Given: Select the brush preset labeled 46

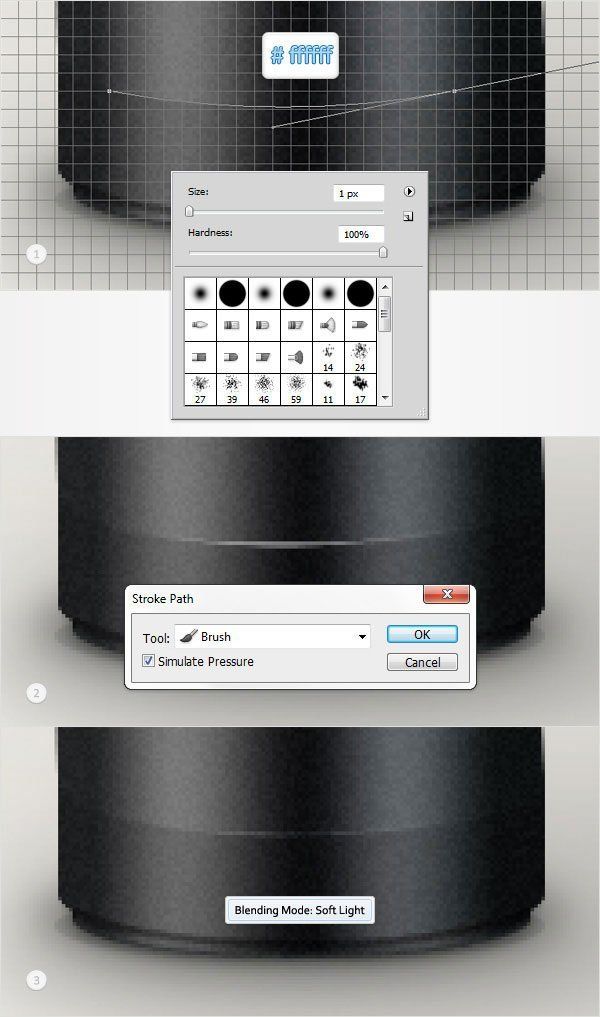Looking at the screenshot, I should coord(264,390).
